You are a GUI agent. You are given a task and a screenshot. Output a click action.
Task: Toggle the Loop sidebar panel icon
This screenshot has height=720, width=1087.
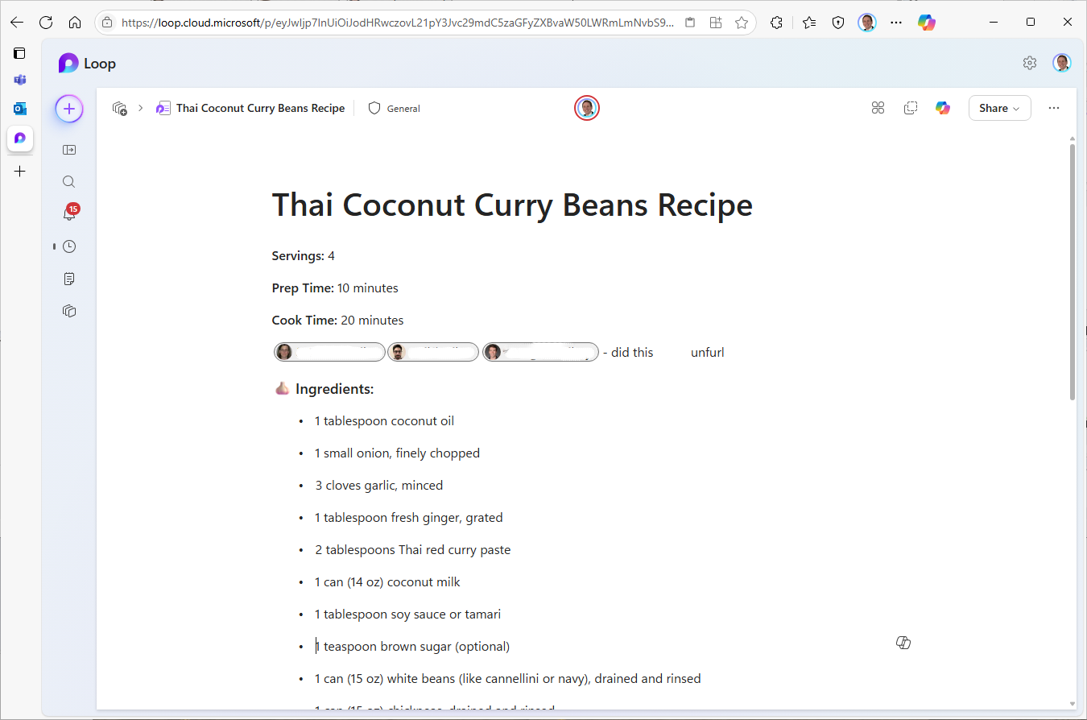pyautogui.click(x=69, y=150)
